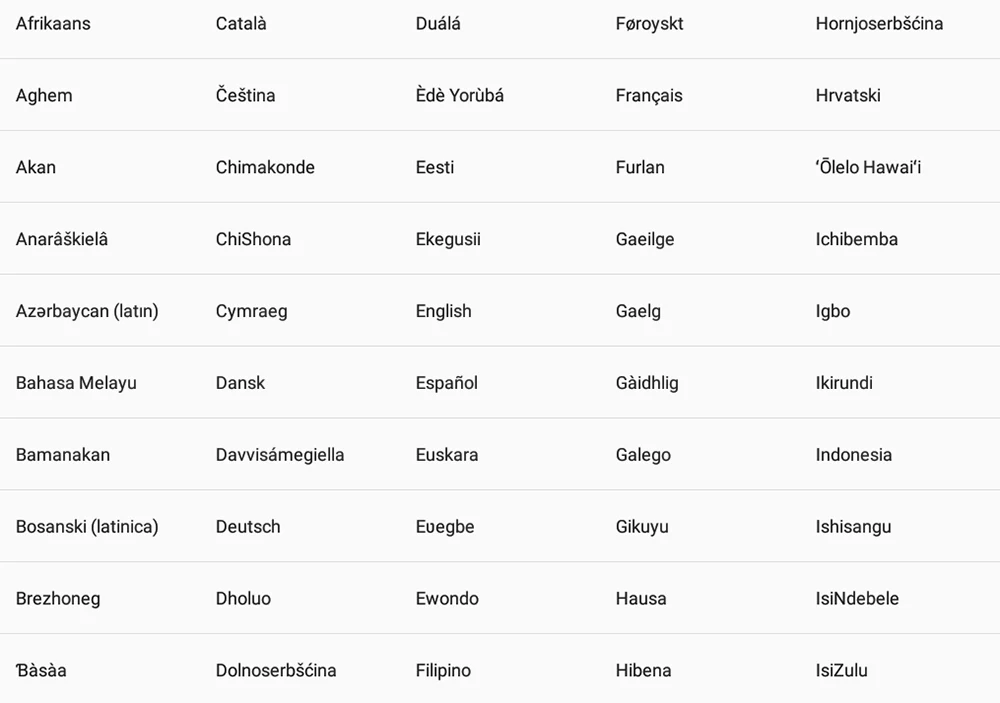The width and height of the screenshot is (1000, 703).
Task: Select Galego language option
Action: 643,455
